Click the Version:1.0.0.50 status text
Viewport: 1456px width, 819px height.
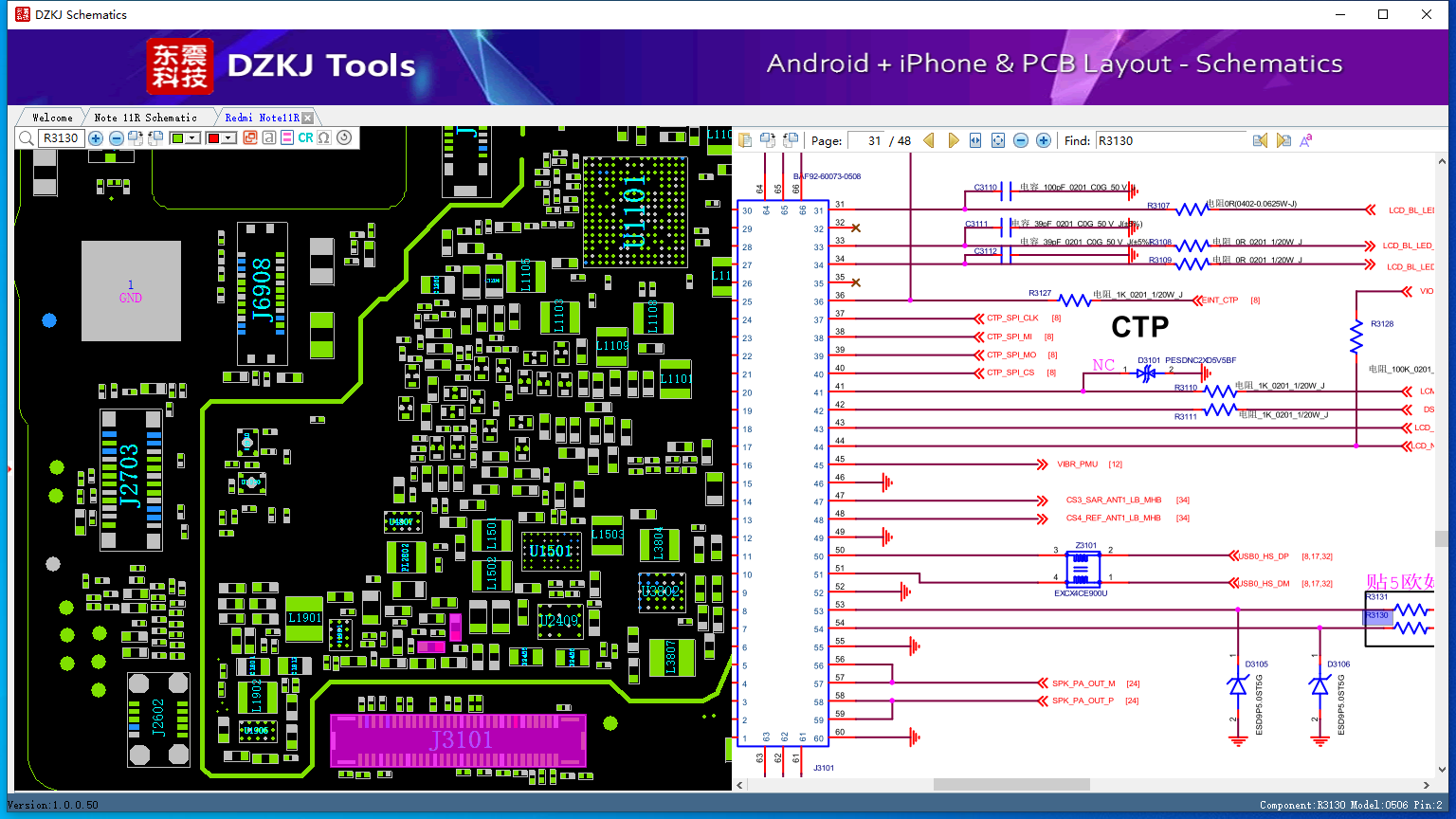[53, 806]
